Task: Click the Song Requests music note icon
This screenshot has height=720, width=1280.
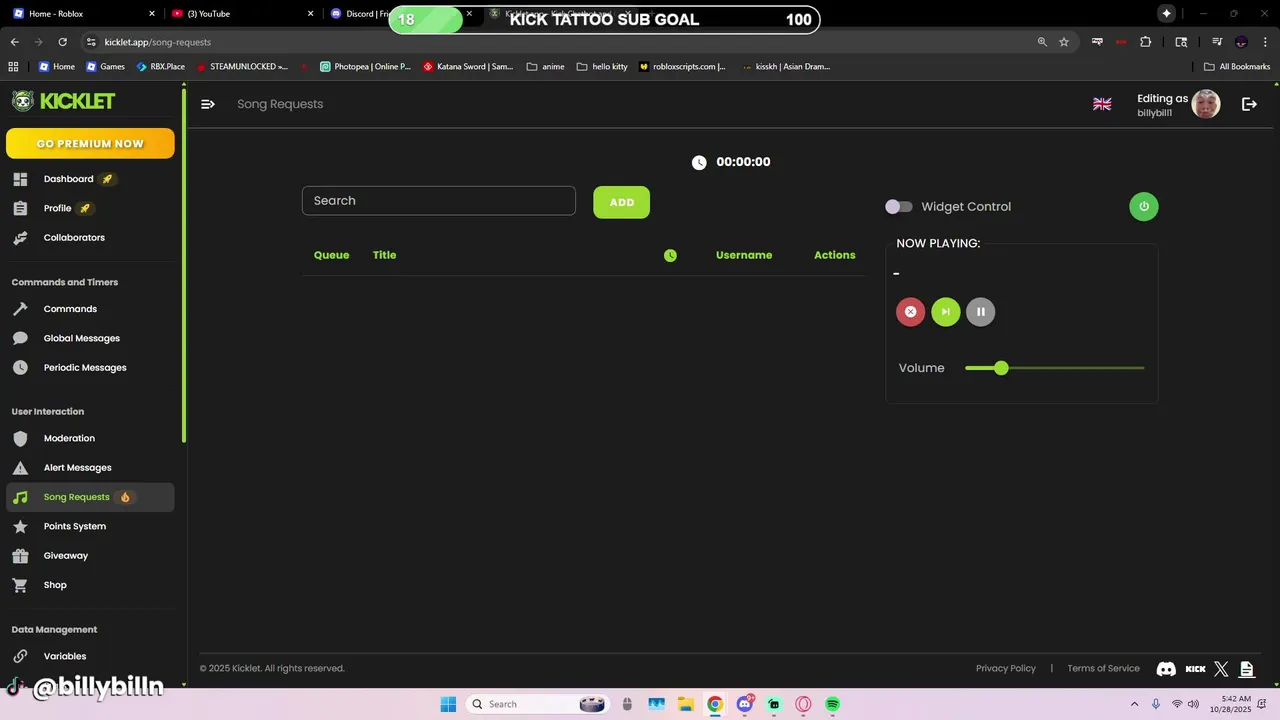Action: click(20, 497)
